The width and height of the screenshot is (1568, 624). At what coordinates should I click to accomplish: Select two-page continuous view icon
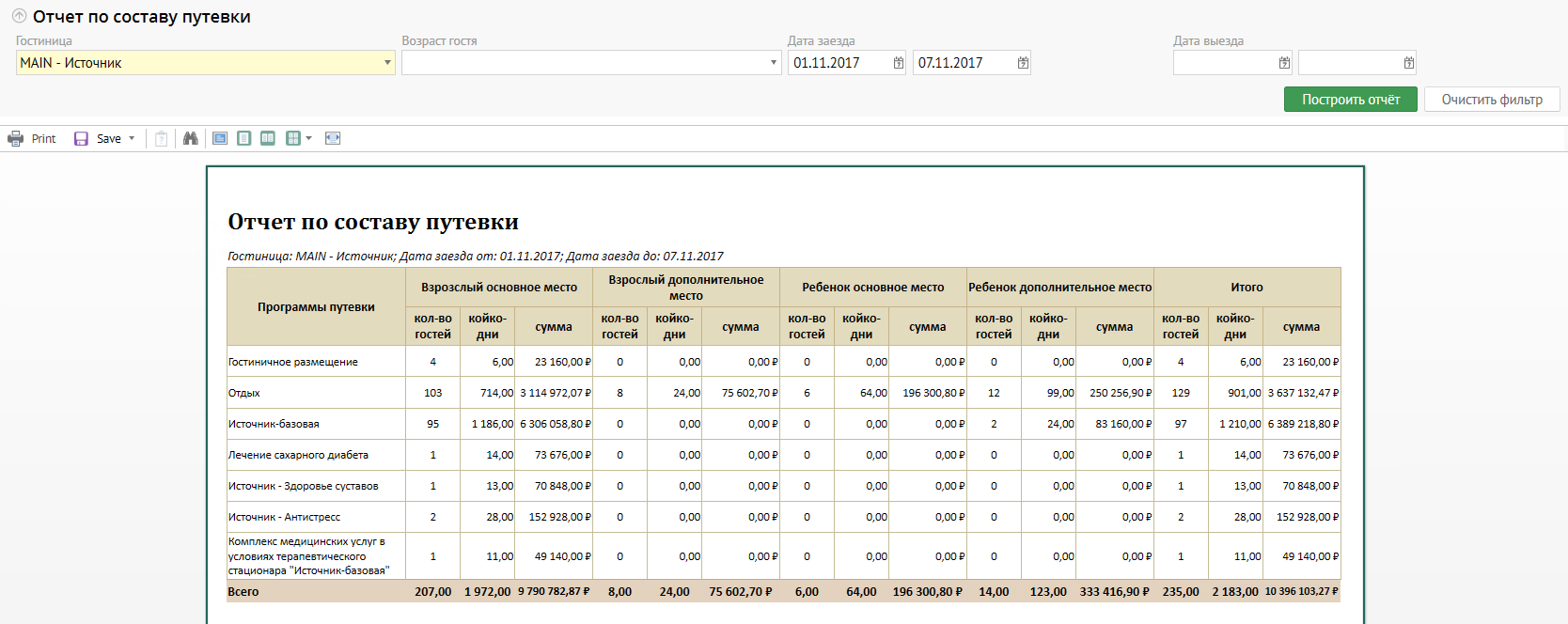pos(268,138)
